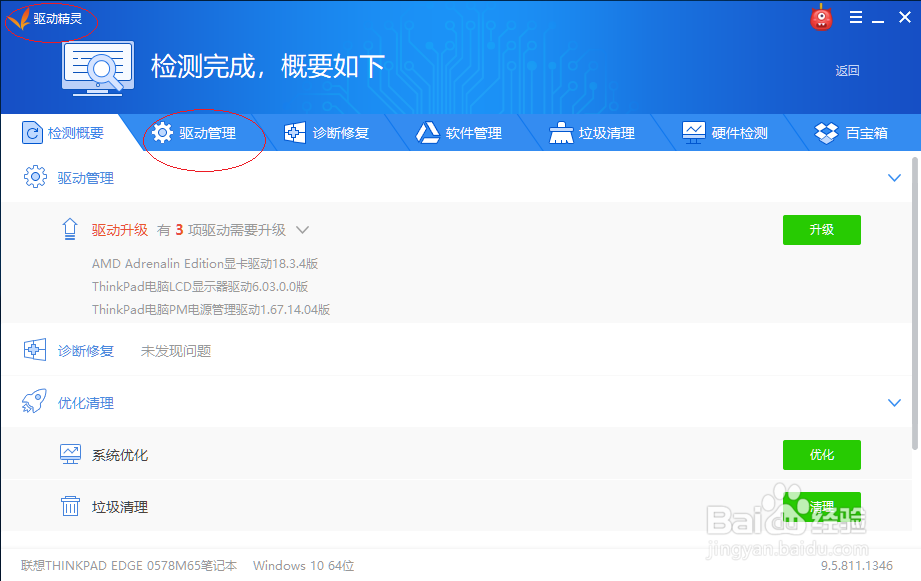Open 诊断修复 from the top navigation

coord(325,132)
